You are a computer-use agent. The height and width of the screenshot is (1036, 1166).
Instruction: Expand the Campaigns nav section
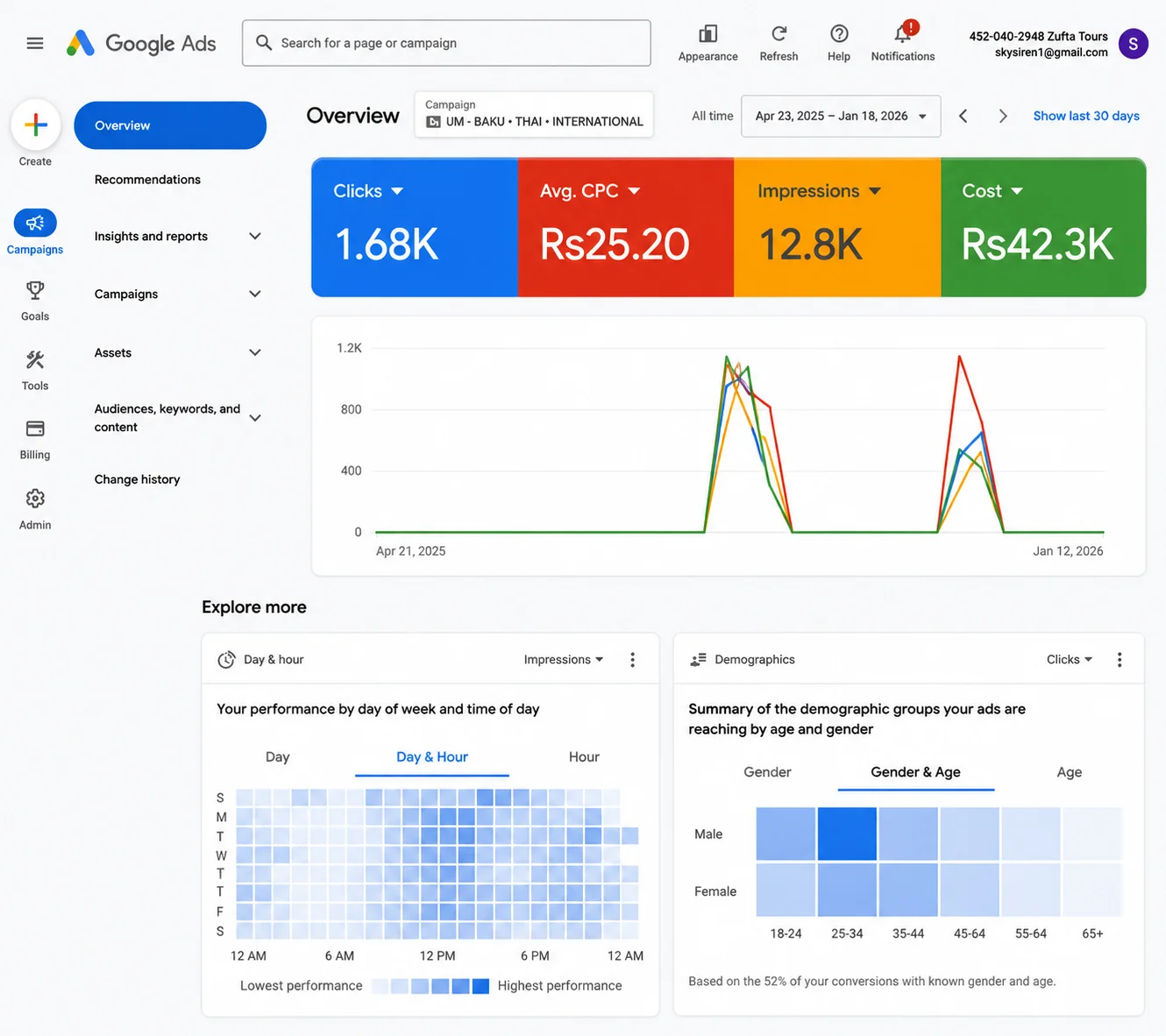point(255,294)
